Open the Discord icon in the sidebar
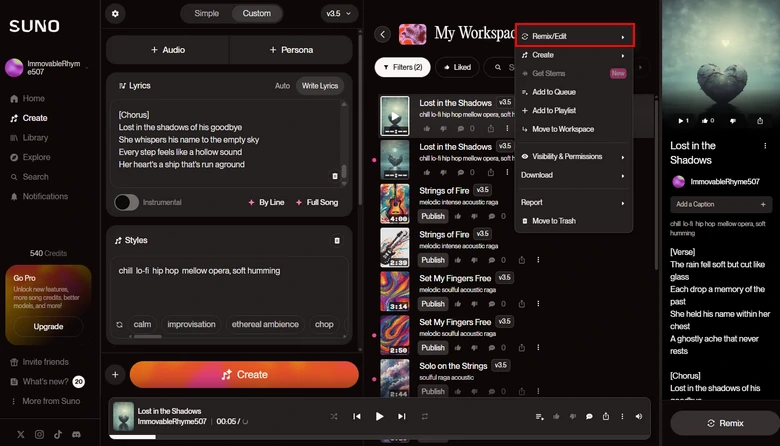This screenshot has height=446, width=780. pyautogui.click(x=76, y=434)
